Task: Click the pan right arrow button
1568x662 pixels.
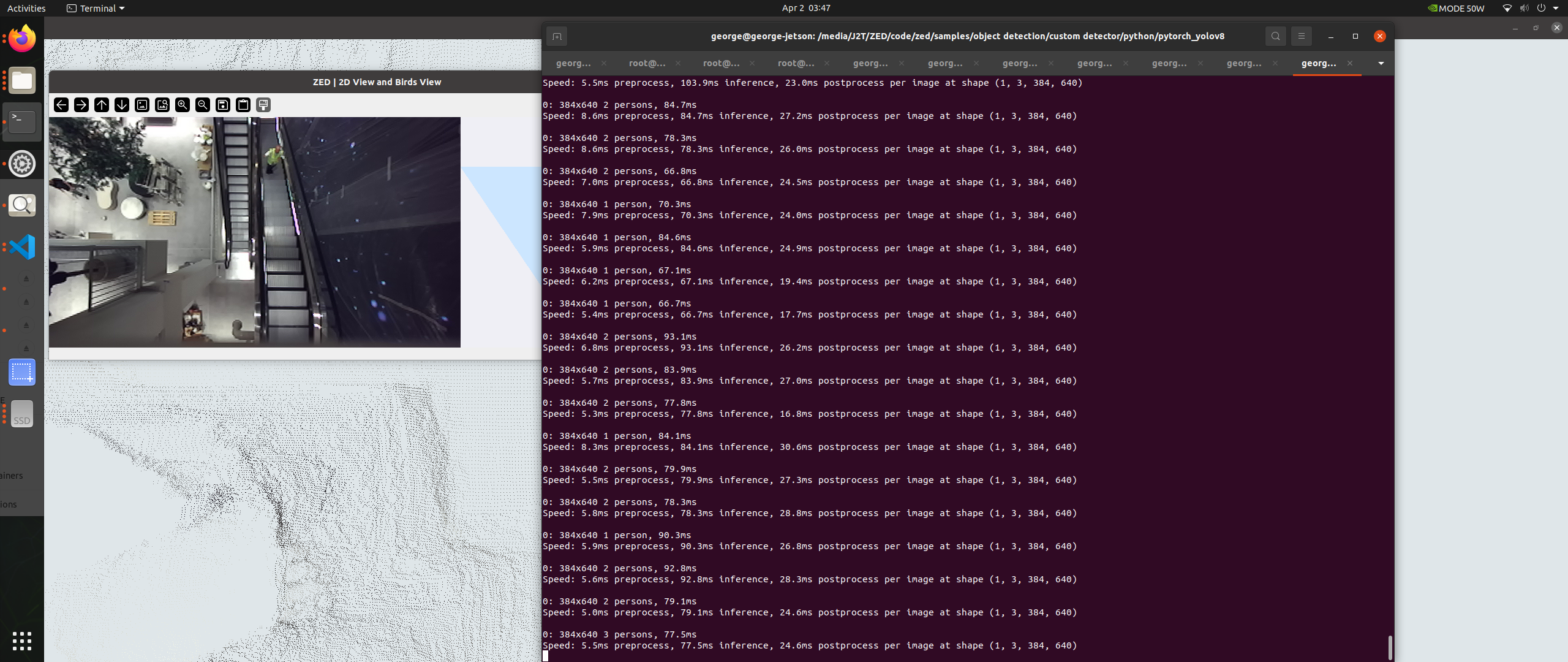Action: [81, 105]
